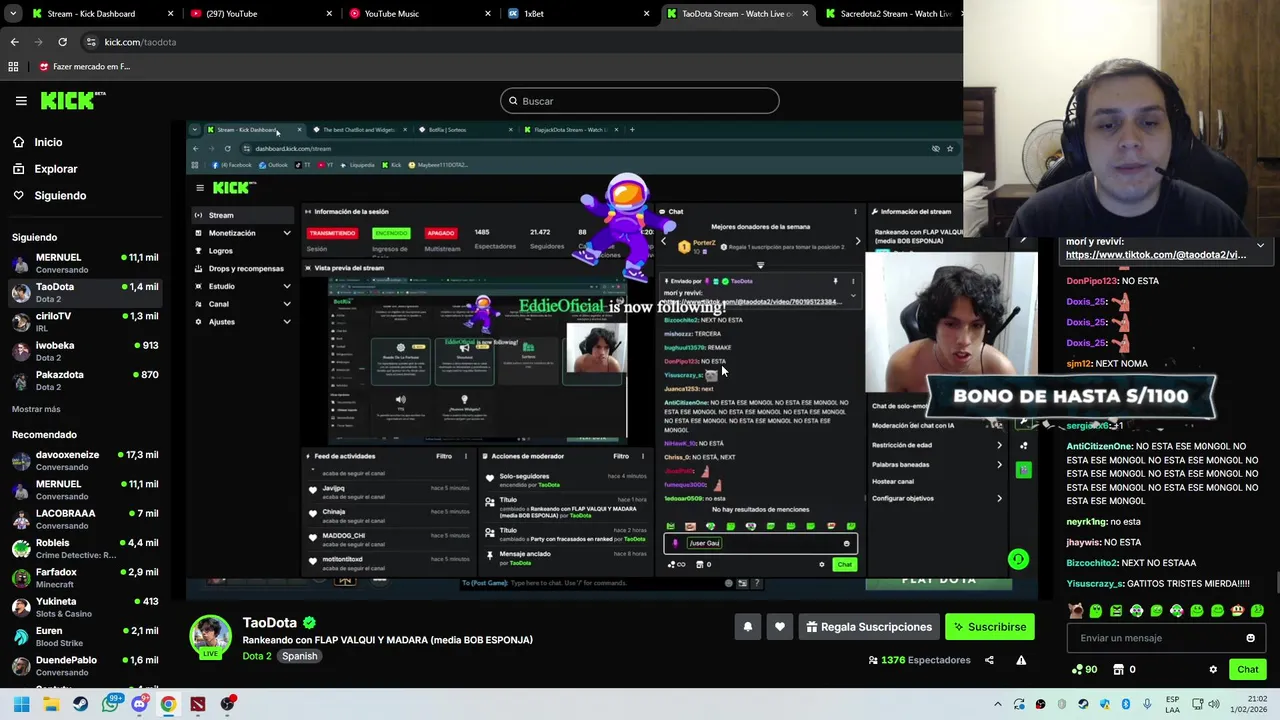The image size is (1280, 720).
Task: Close the Stream - Kick Dashboard tab
Action: tap(170, 14)
